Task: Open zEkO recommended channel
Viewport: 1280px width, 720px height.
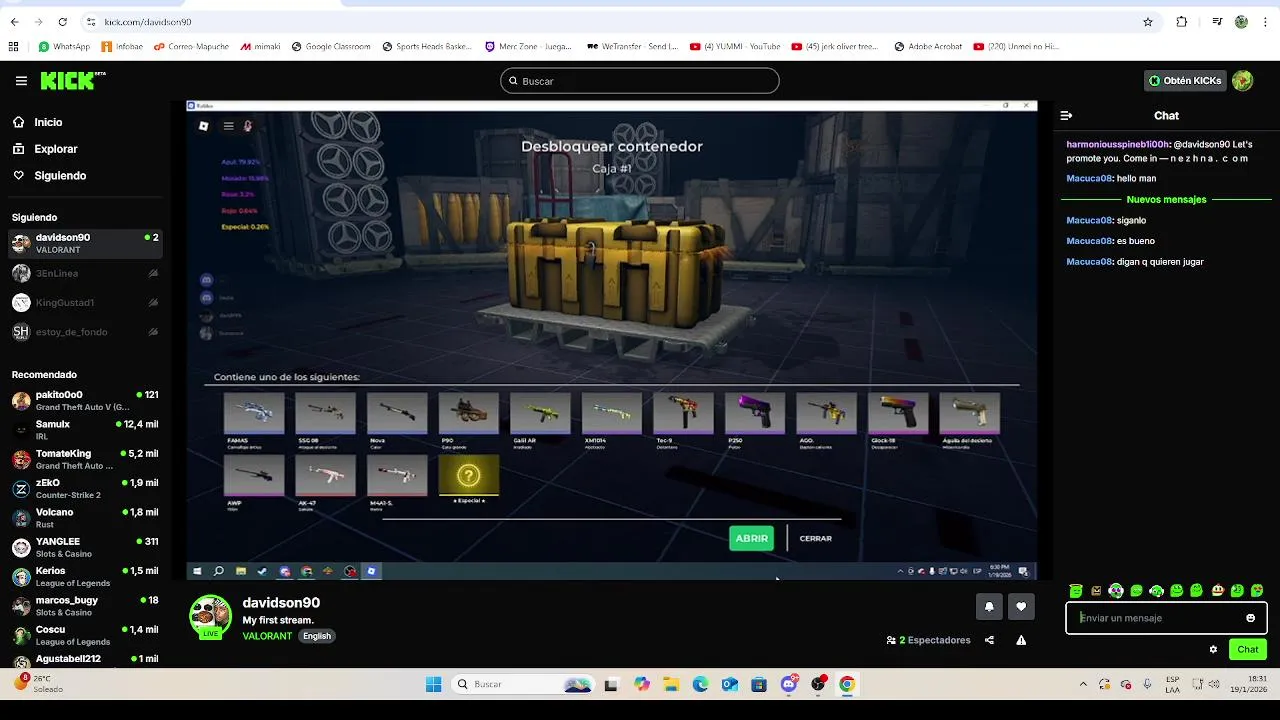Action: (85, 489)
